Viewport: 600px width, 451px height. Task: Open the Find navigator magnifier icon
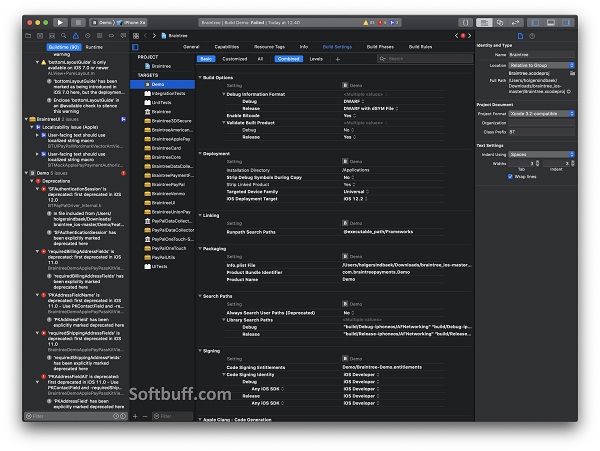point(64,36)
